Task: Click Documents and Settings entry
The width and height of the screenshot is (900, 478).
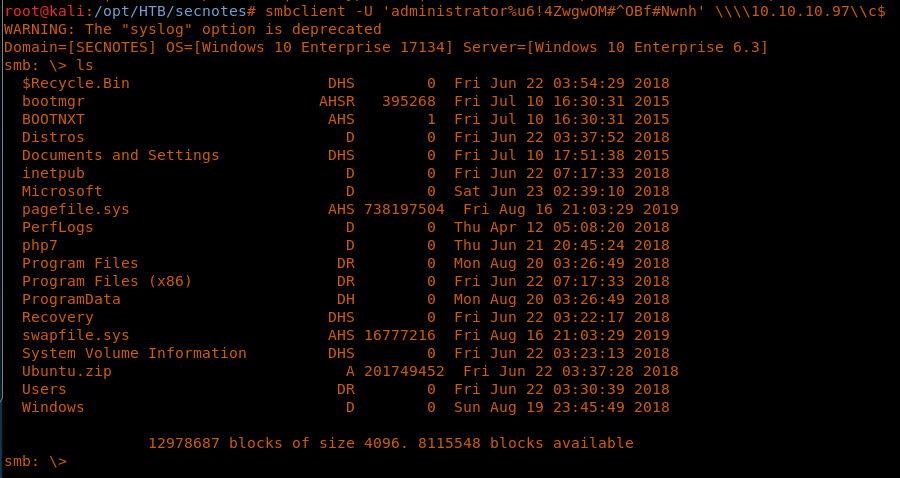Action: [120, 155]
